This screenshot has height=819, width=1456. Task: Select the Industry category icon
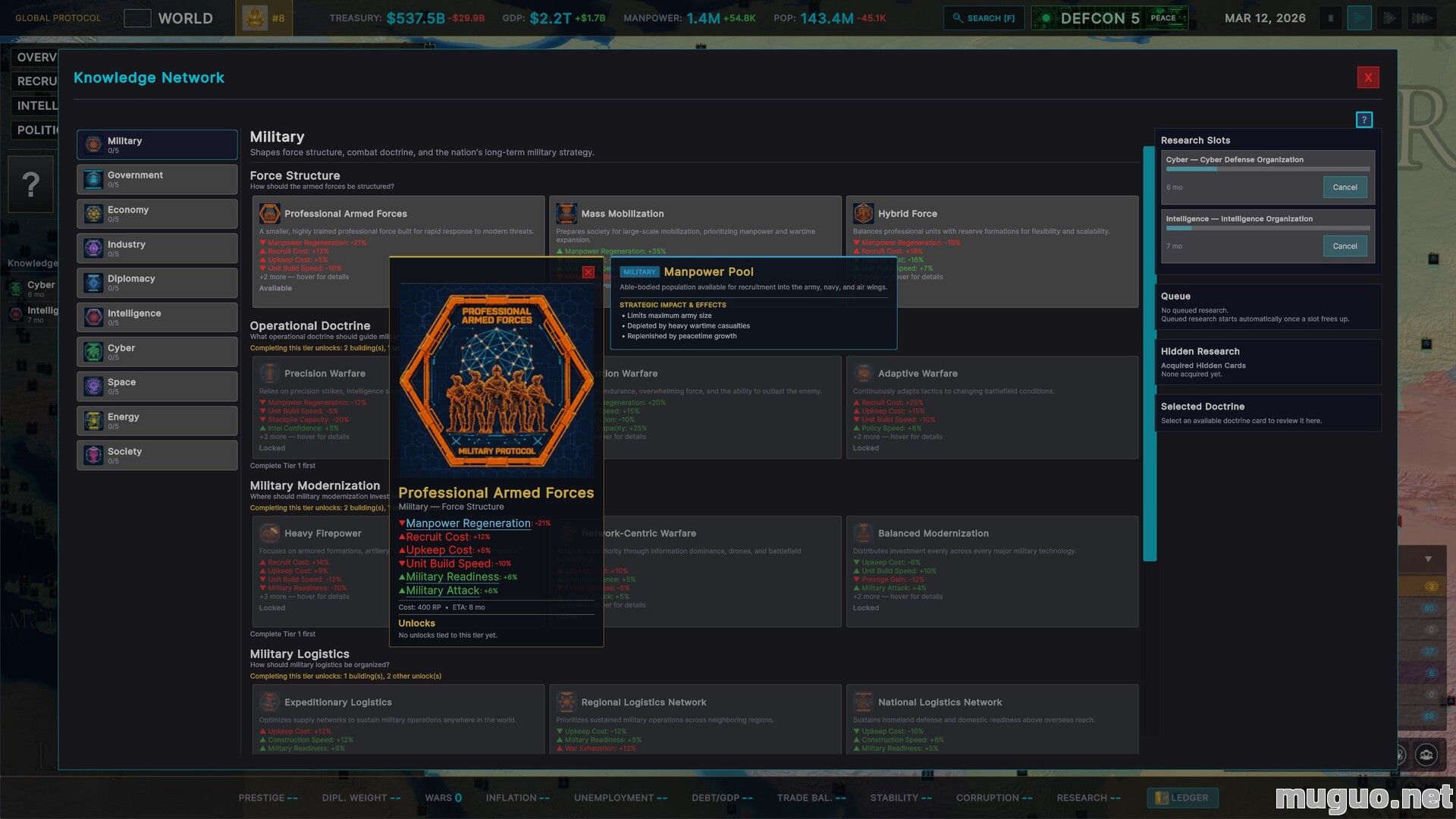(93, 248)
